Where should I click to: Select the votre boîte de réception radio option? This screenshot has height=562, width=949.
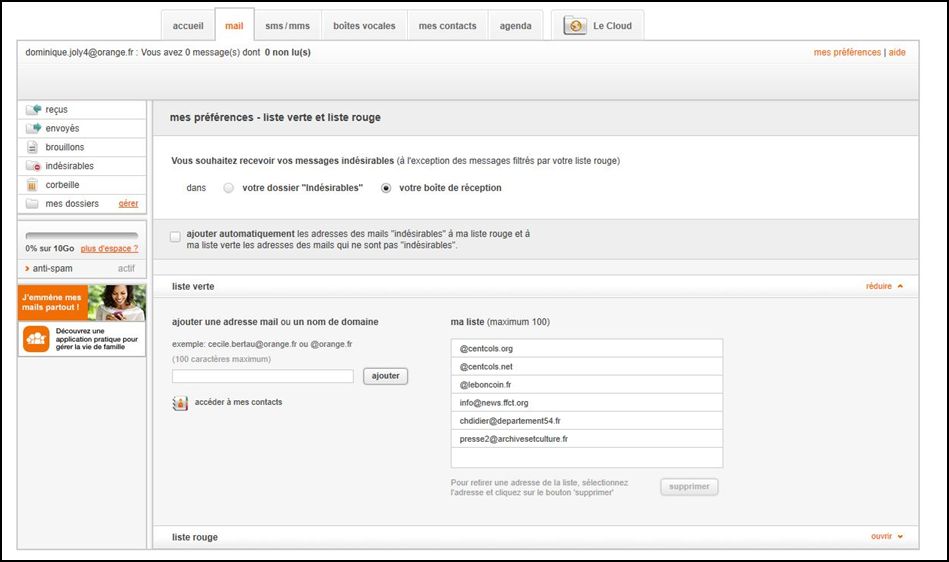[x=386, y=188]
